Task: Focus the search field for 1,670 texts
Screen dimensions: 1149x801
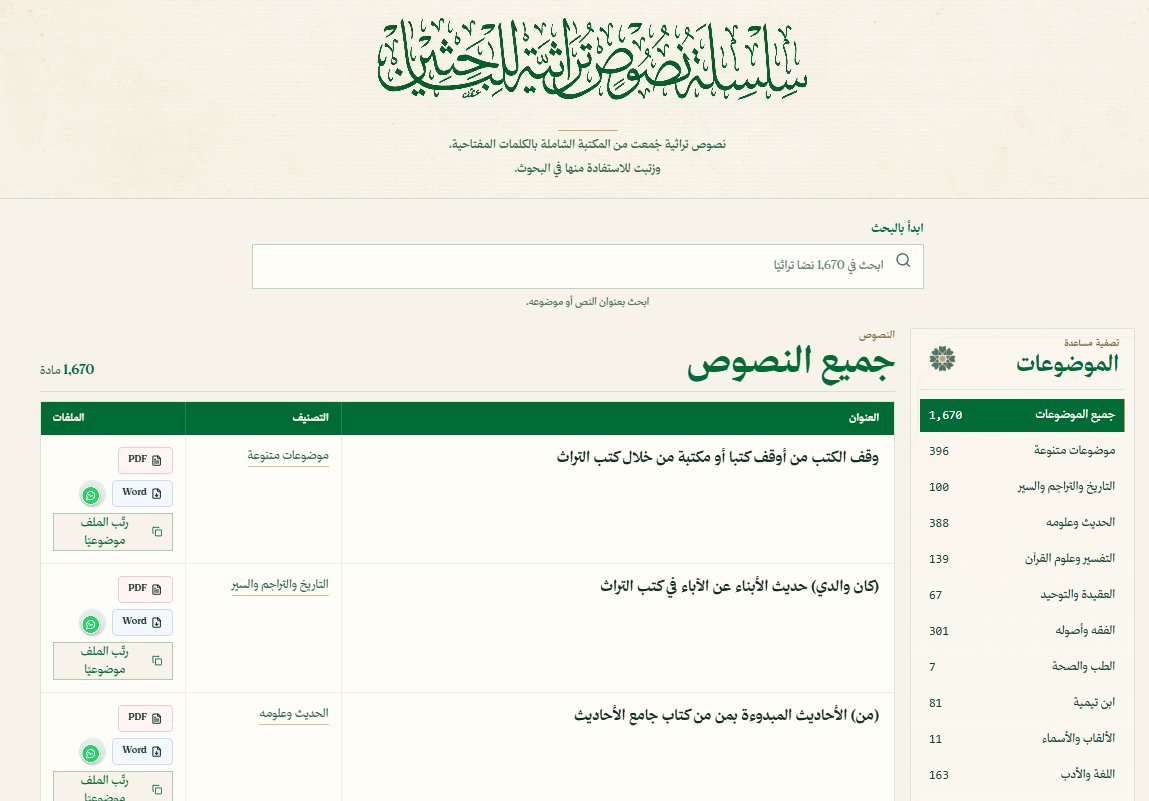Action: (x=588, y=266)
